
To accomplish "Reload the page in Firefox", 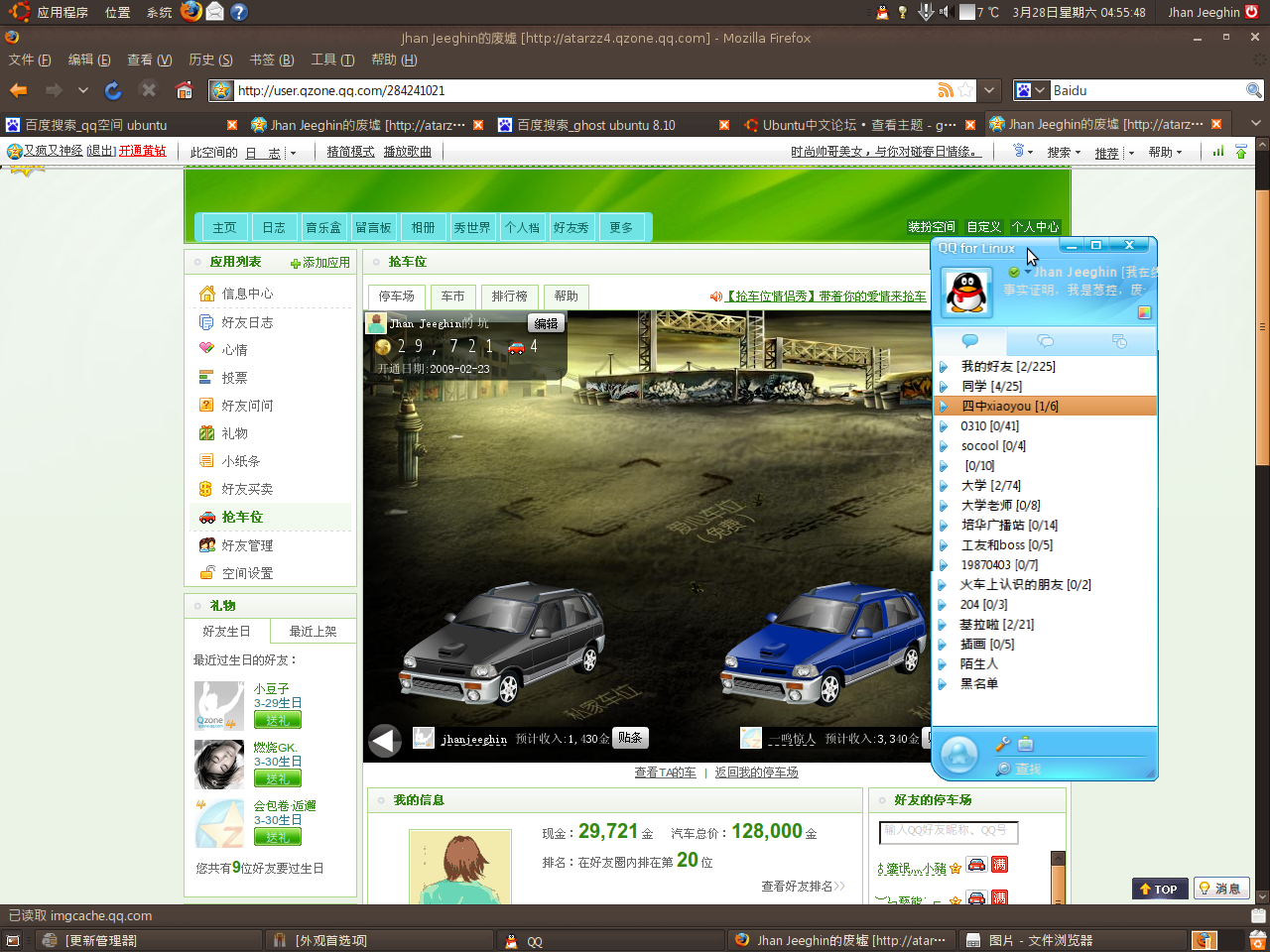I will [x=113, y=90].
